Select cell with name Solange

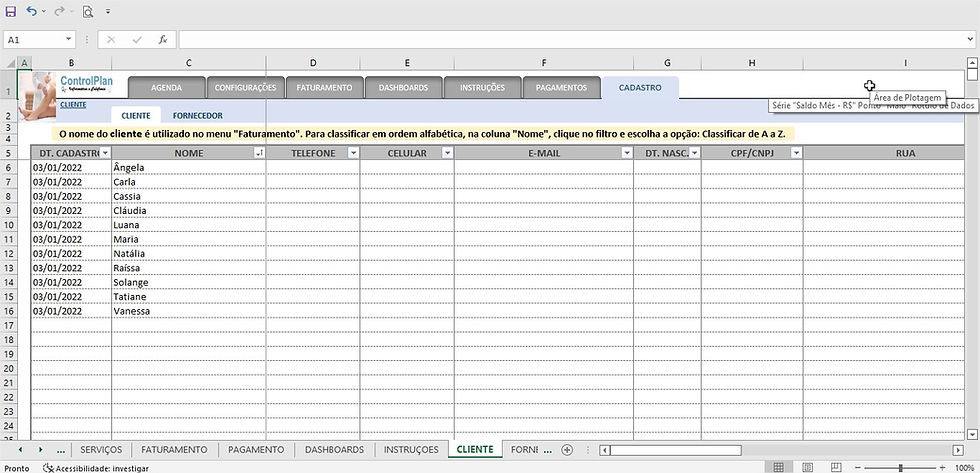189,282
